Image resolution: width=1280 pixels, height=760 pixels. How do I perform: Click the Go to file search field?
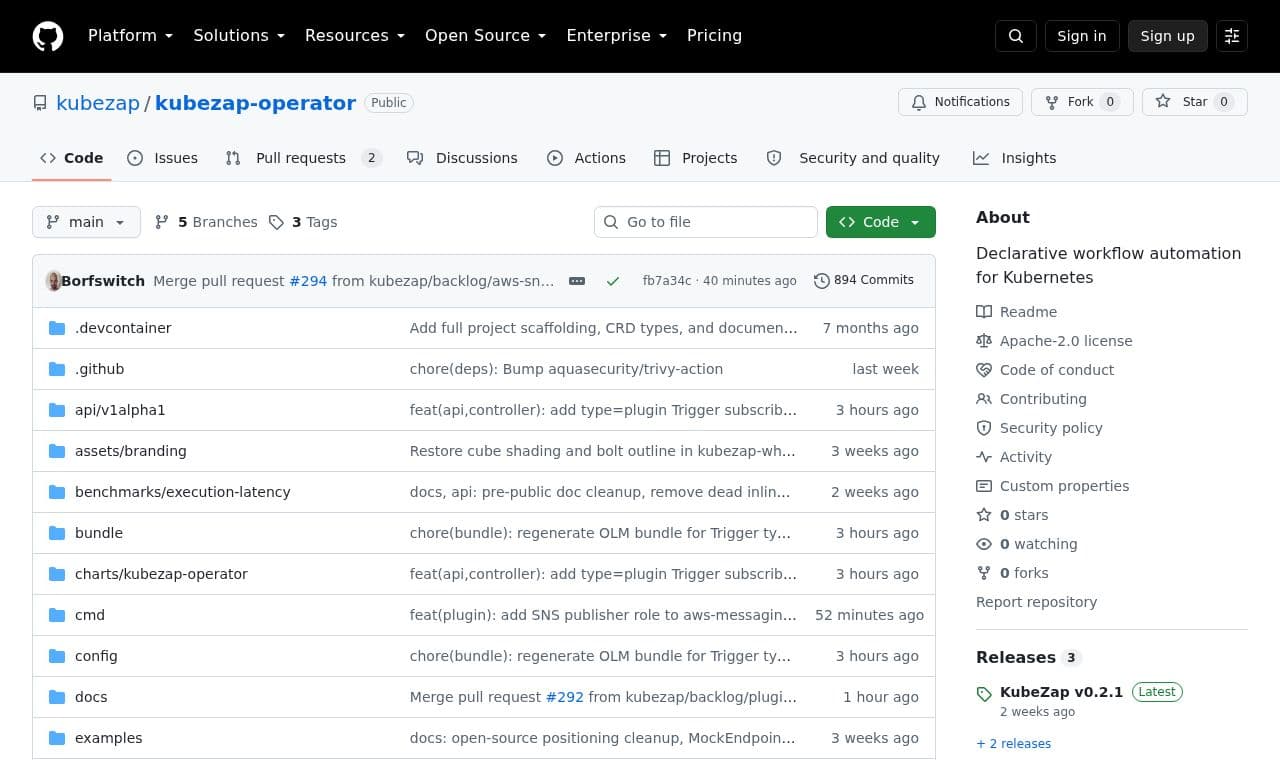[706, 222]
